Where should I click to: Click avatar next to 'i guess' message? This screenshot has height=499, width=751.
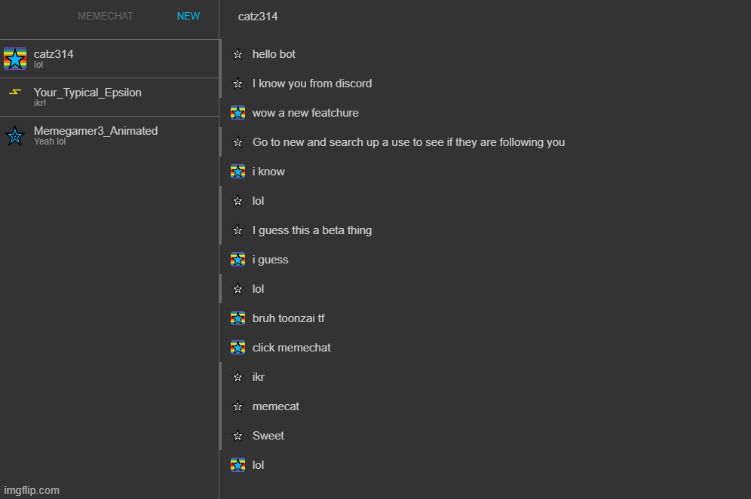[x=238, y=260]
